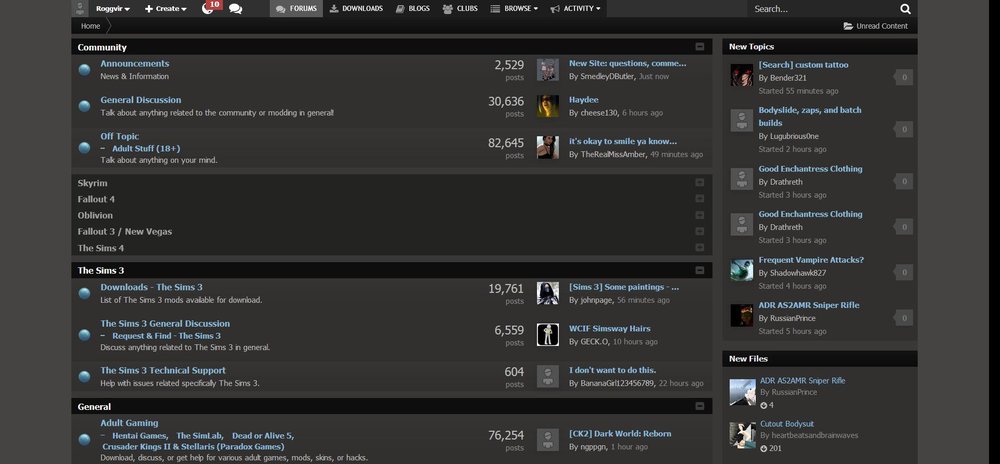
Task: Open The SimLab subforum
Action: coord(200,436)
